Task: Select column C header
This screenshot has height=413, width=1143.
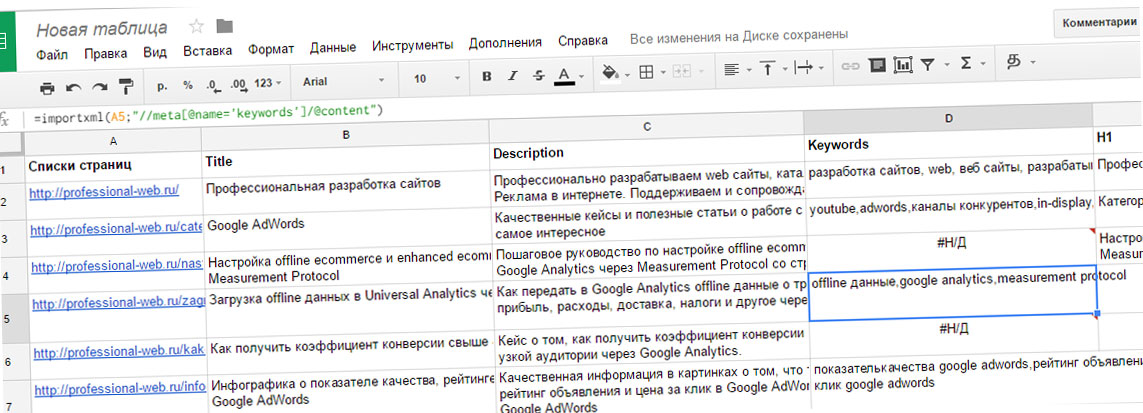Action: coord(647,125)
